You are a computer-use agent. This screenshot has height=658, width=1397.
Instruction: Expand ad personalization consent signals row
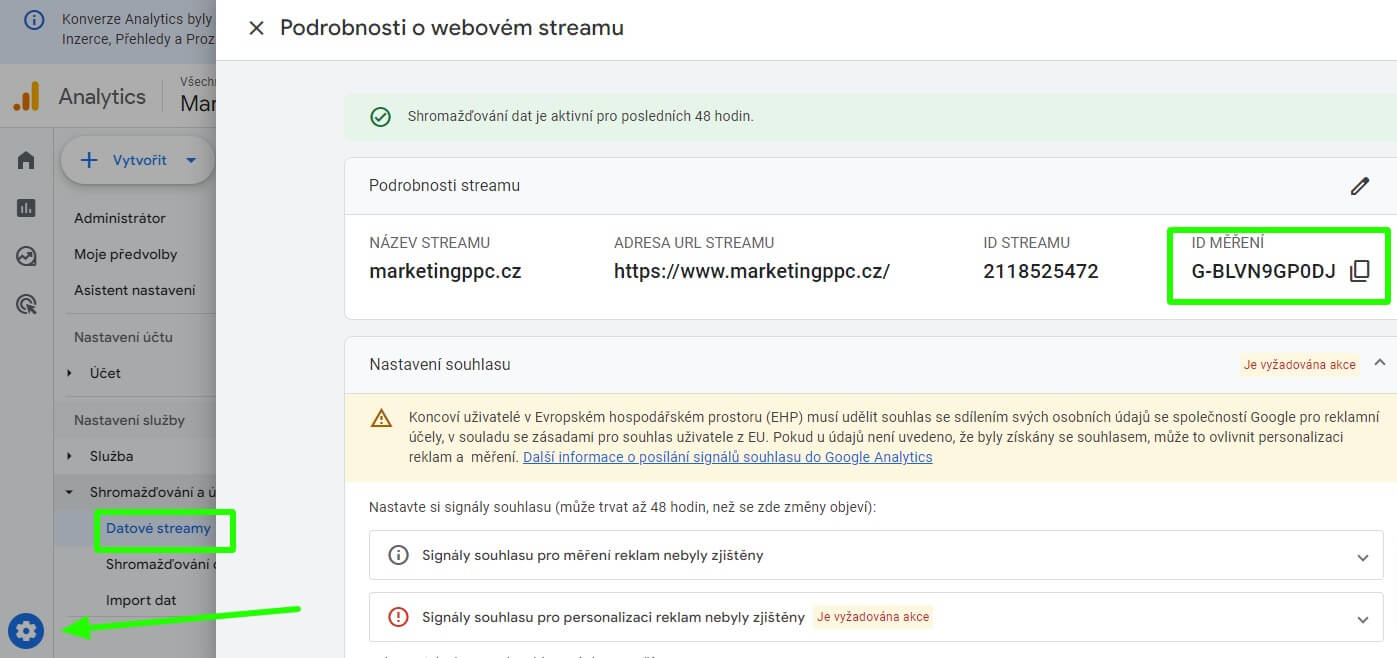click(1362, 619)
